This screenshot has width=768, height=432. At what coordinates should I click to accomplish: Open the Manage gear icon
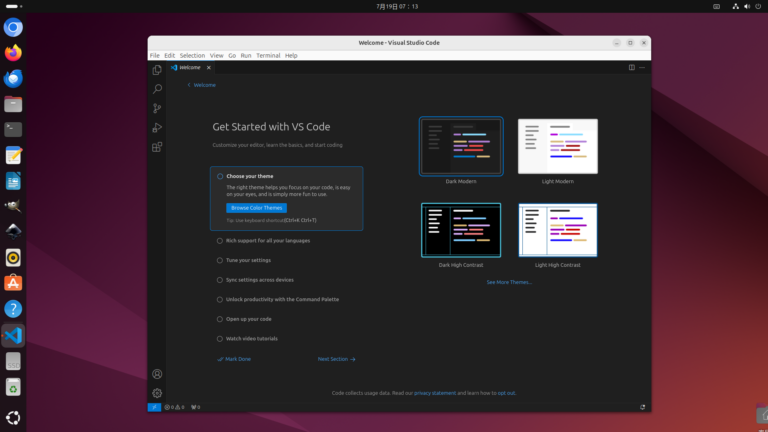157,393
